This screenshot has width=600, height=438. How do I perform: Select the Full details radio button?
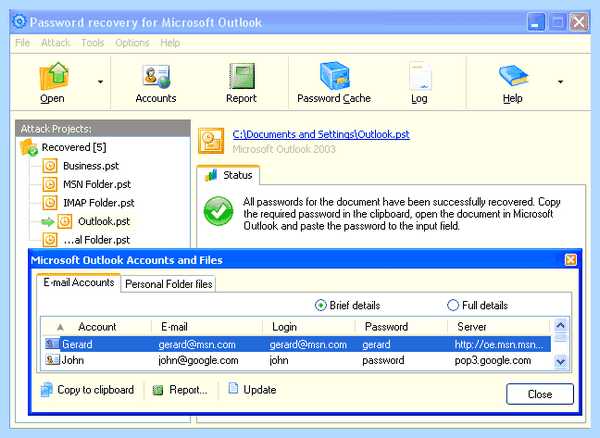(453, 305)
